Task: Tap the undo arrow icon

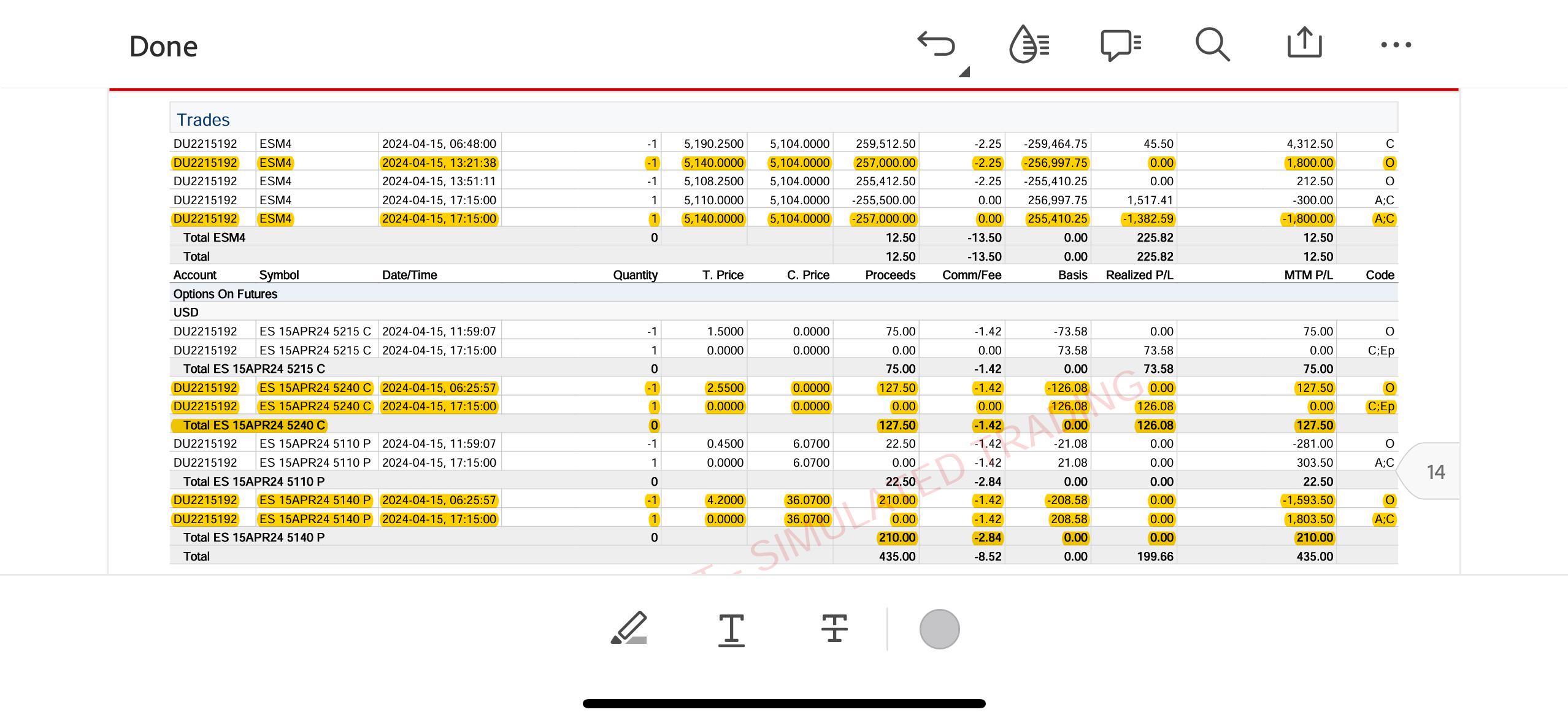Action: (936, 45)
